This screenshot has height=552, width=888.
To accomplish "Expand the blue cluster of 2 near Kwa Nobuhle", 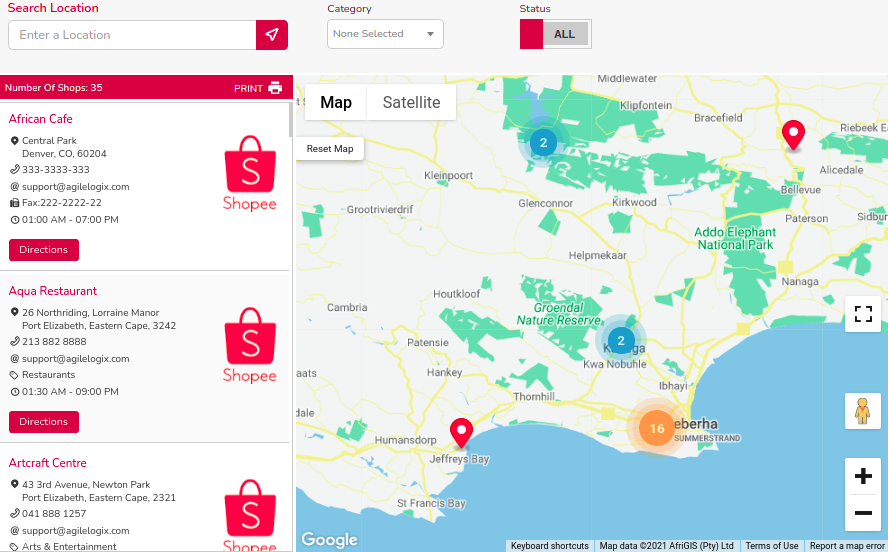I will 621,340.
